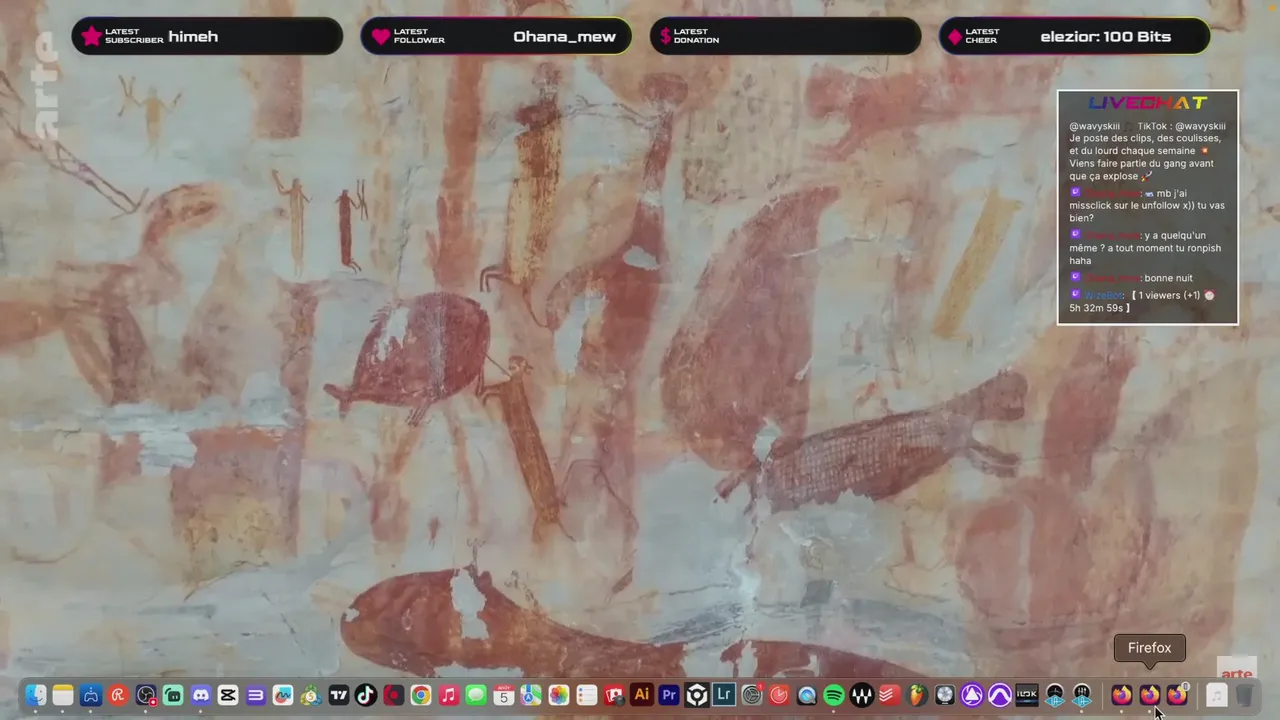The height and width of the screenshot is (720, 1280).
Task: Open the purple arch-shaped A app icon
Action: click(1000, 695)
